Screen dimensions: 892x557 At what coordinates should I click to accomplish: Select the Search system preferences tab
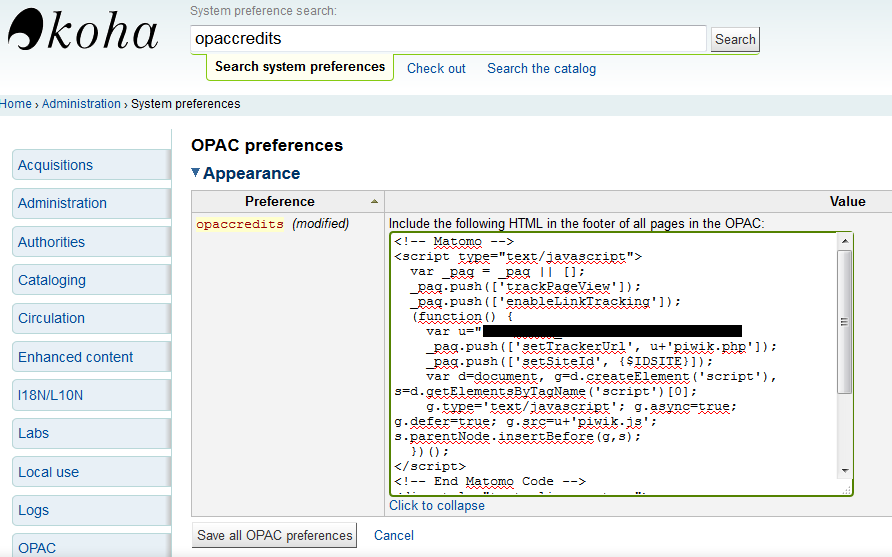click(300, 67)
